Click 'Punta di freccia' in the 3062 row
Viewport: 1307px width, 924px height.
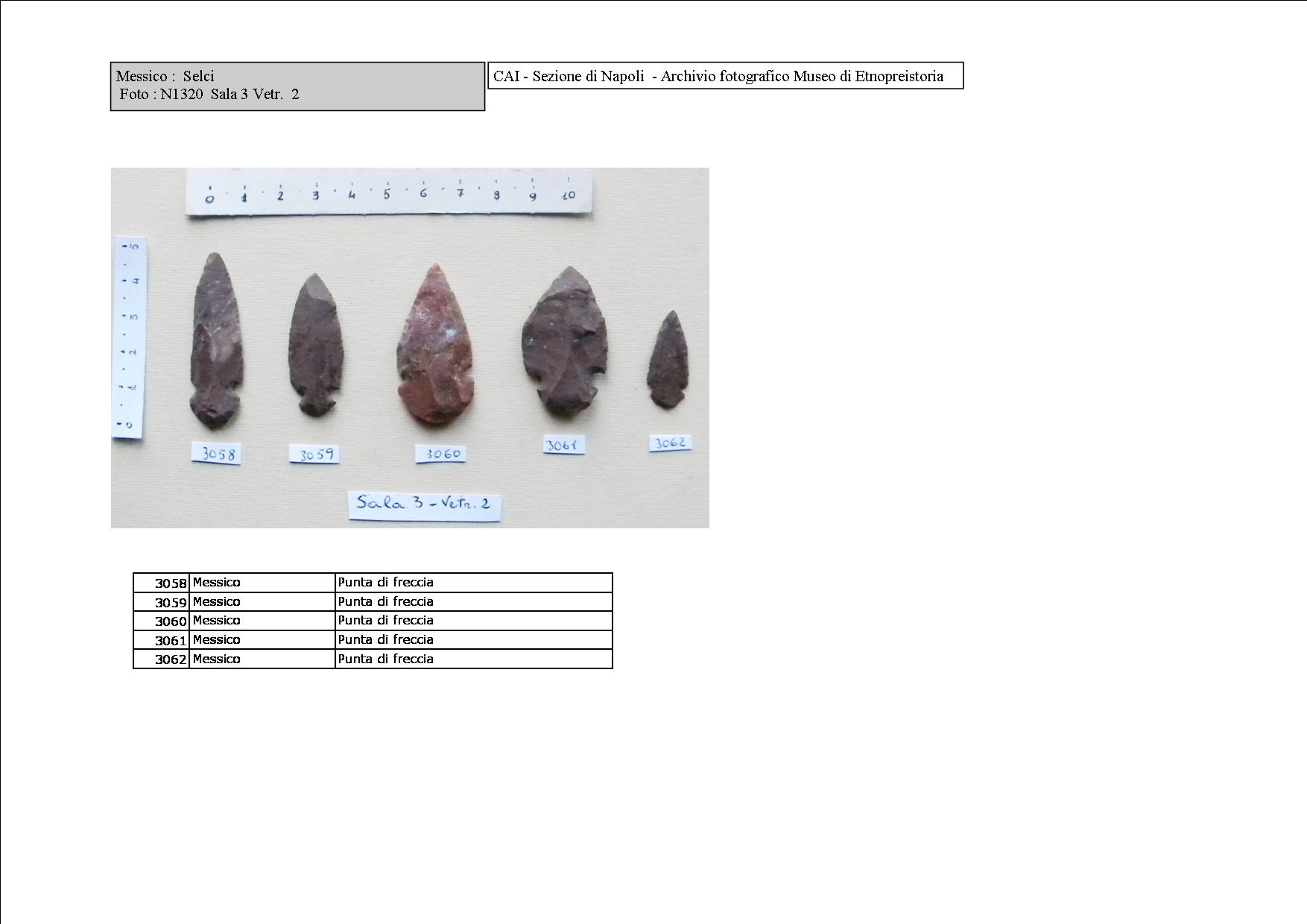(x=385, y=659)
